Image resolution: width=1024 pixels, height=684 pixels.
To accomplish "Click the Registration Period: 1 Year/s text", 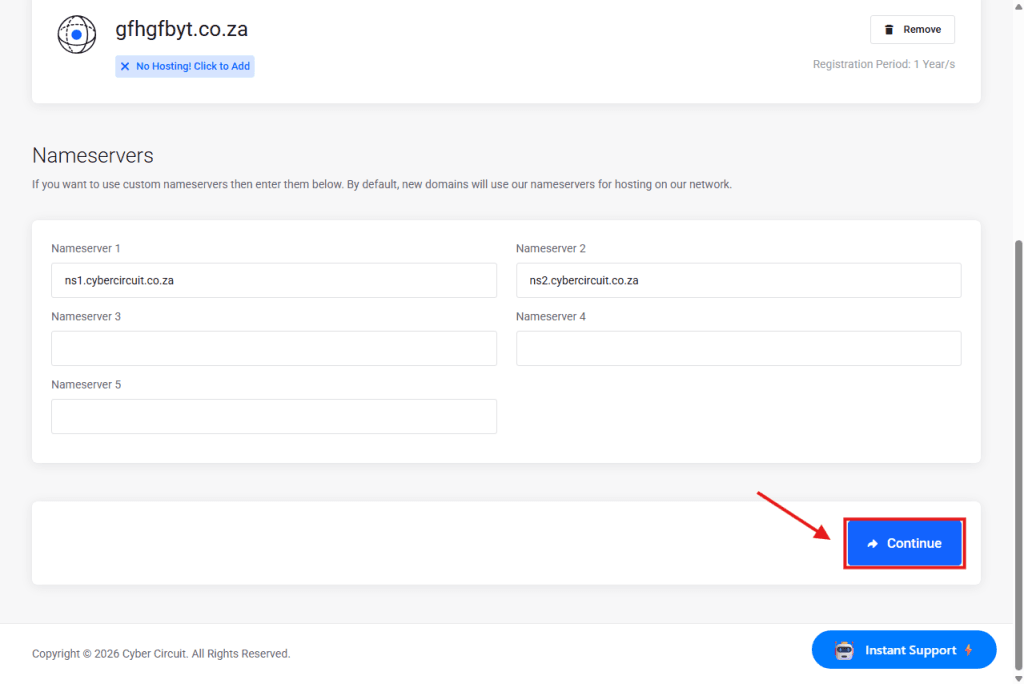I will [883, 65].
